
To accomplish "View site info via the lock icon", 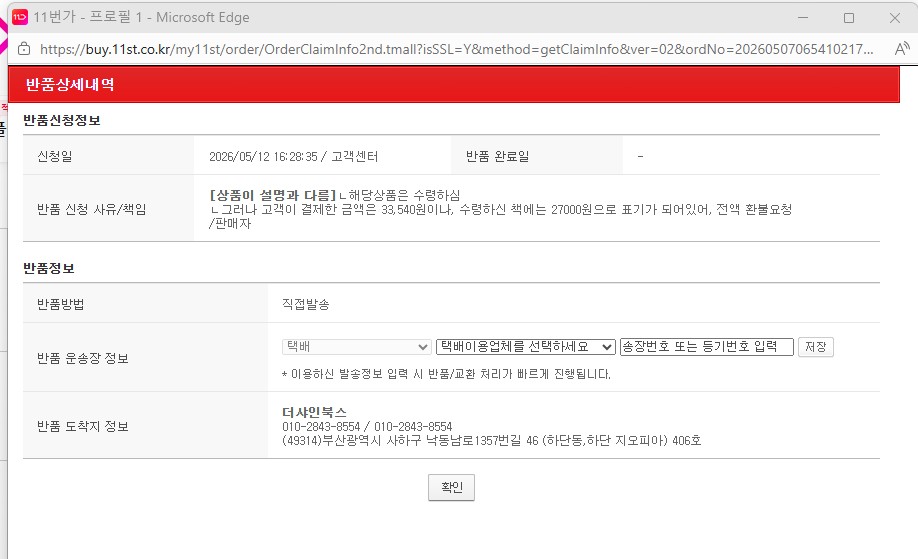I will (x=24, y=49).
